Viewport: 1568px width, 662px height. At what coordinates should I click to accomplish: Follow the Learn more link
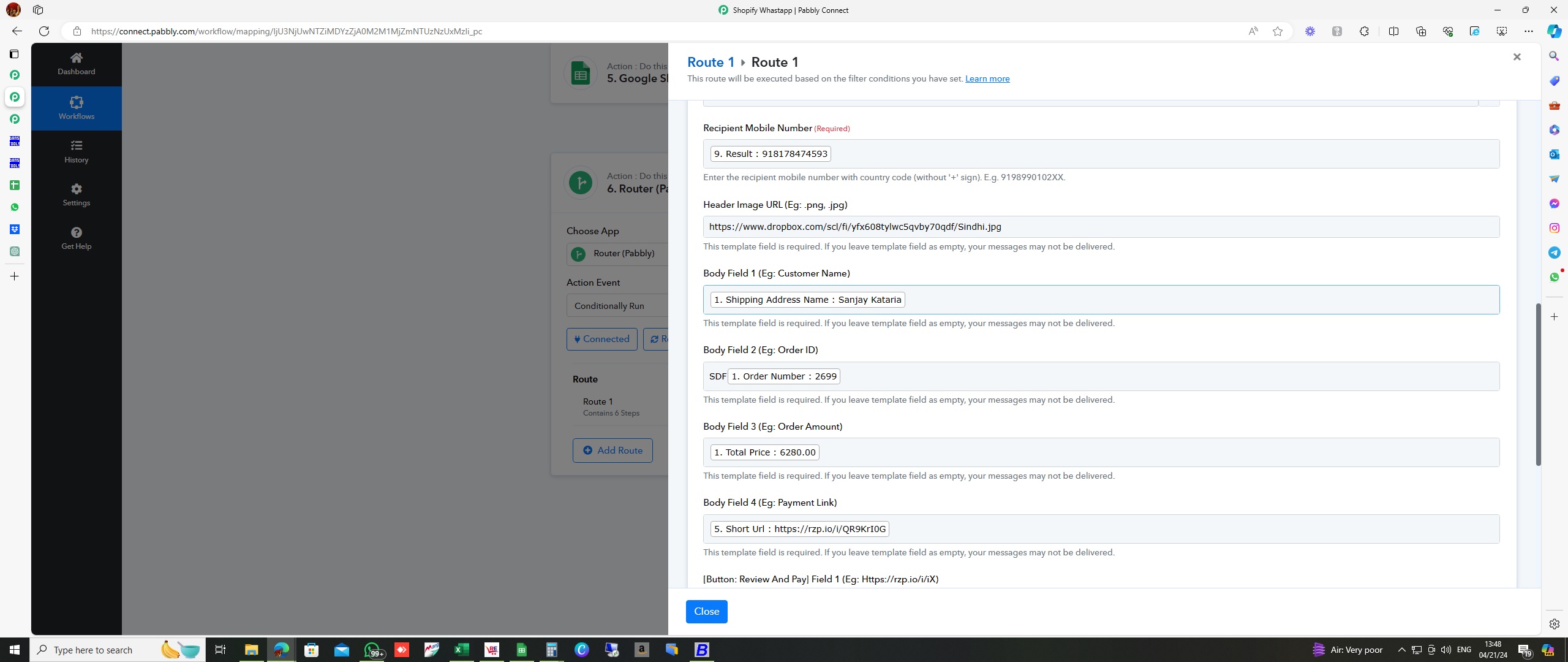[987, 78]
